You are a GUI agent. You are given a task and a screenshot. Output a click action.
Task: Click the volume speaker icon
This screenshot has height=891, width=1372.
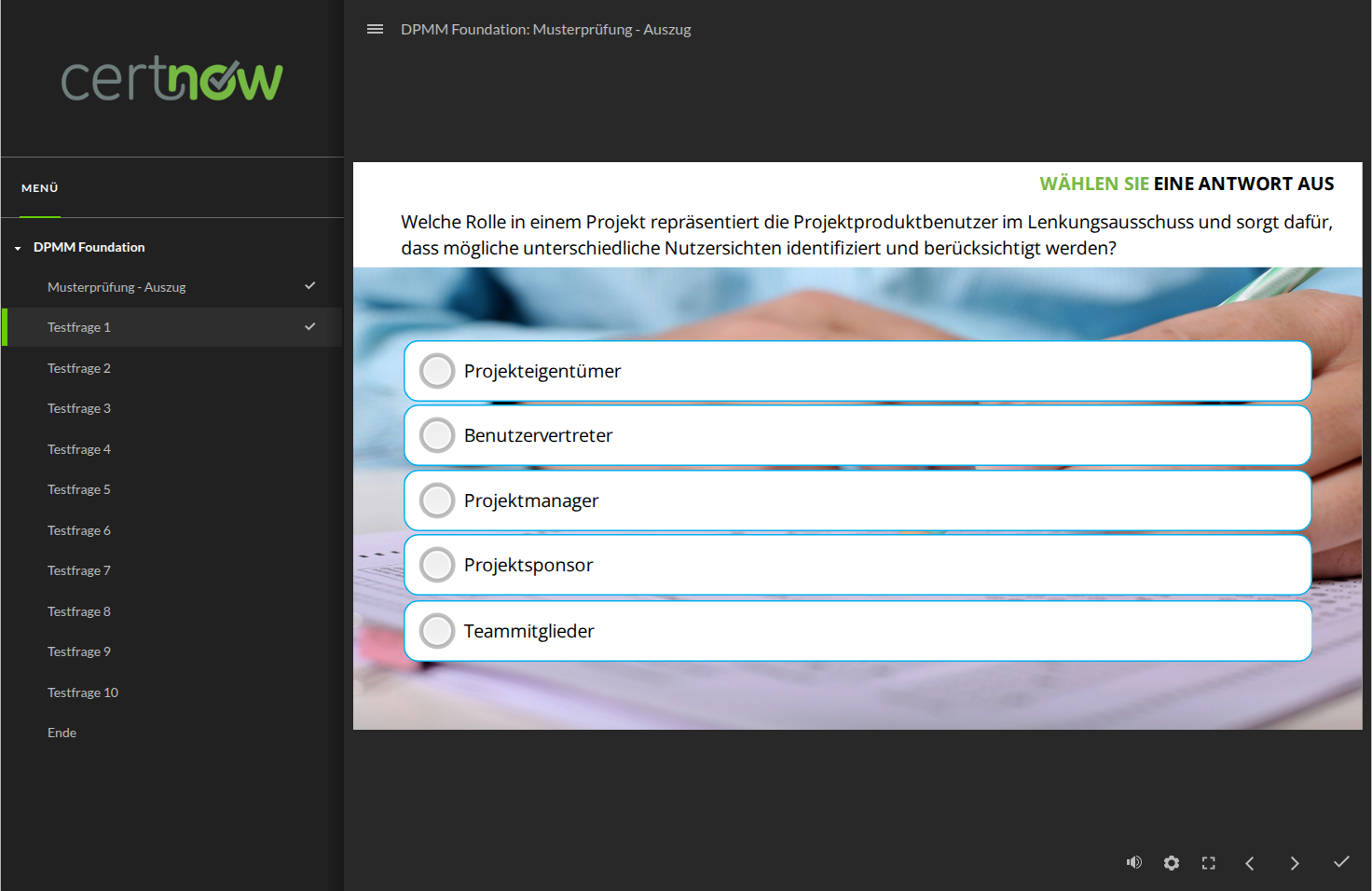point(1133,863)
